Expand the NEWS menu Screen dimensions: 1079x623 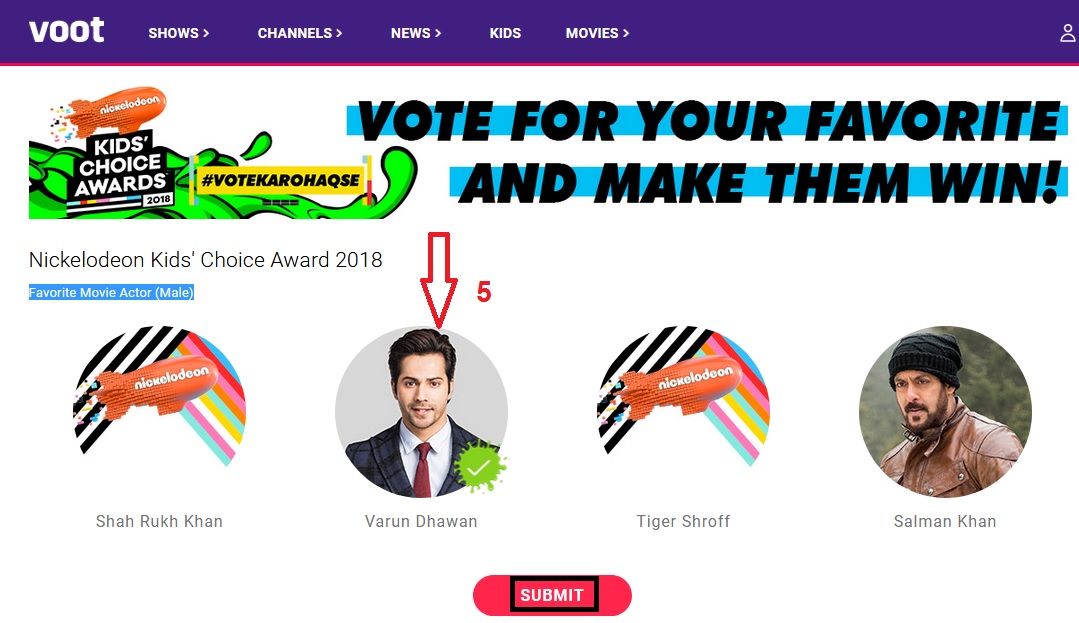[416, 33]
